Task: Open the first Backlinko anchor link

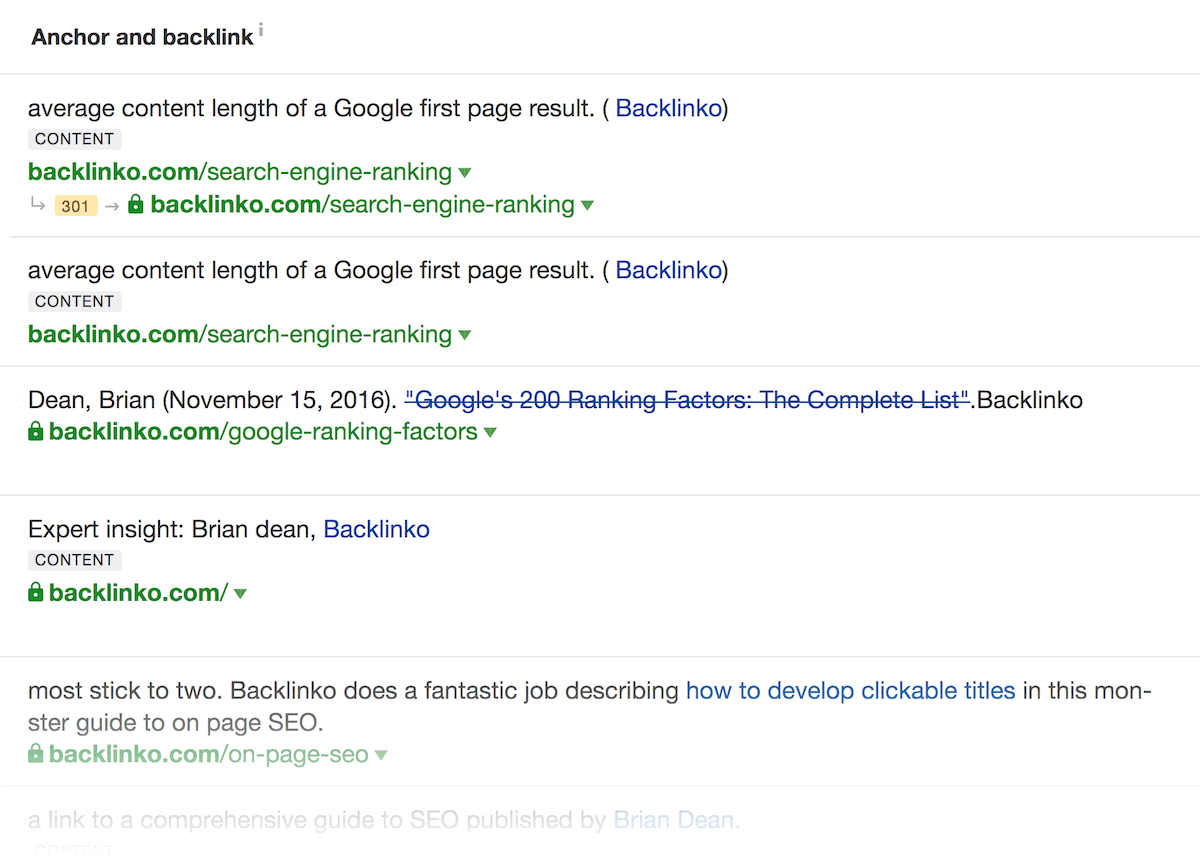Action: click(x=668, y=108)
